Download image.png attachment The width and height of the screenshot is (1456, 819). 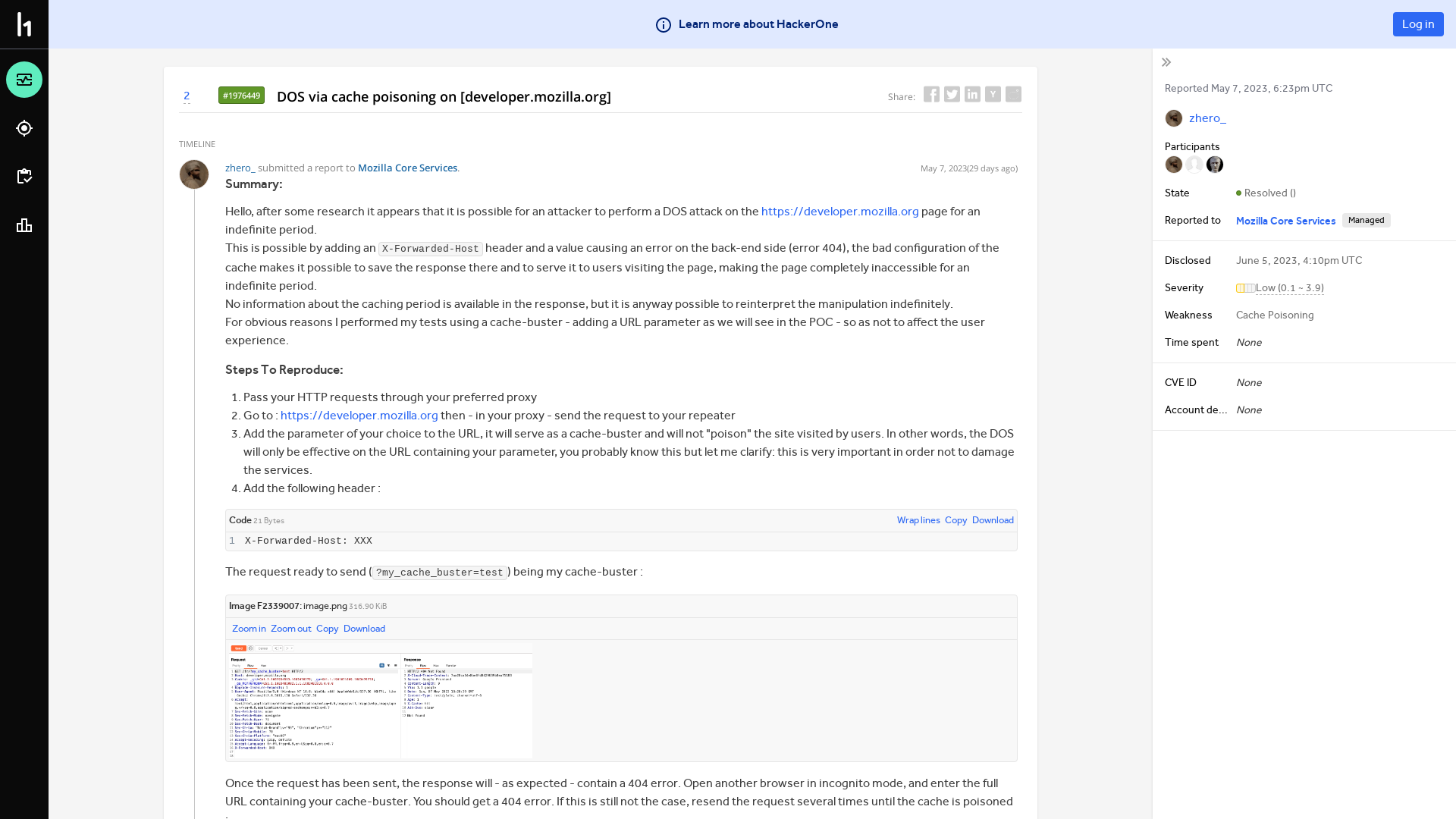pyautogui.click(x=364, y=629)
